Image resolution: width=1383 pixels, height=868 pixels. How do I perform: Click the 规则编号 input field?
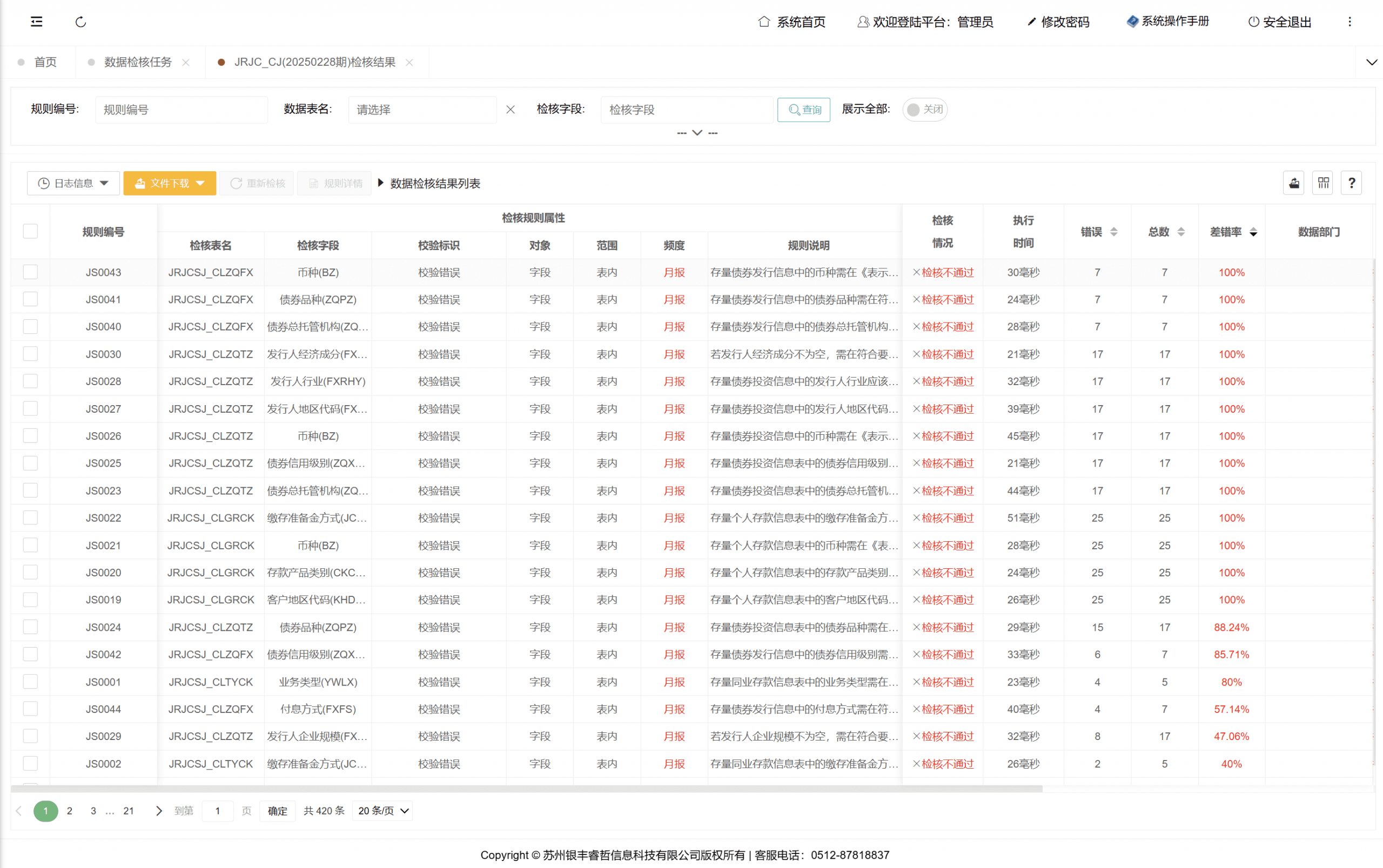(181, 110)
